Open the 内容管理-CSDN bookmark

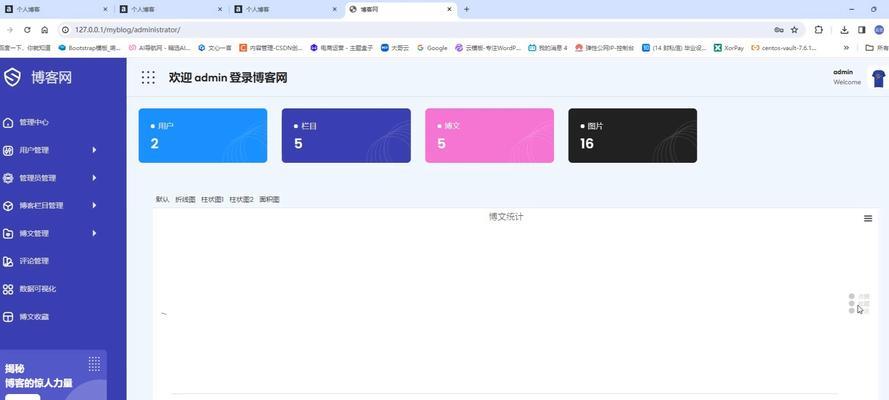pyautogui.click(x=271, y=48)
